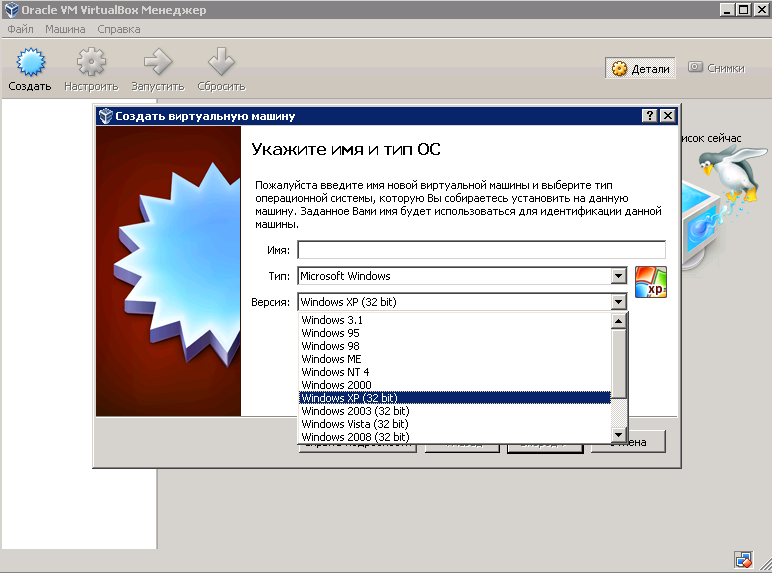This screenshot has height=573, width=772.
Task: Open the Машина menu
Action: pos(65,29)
